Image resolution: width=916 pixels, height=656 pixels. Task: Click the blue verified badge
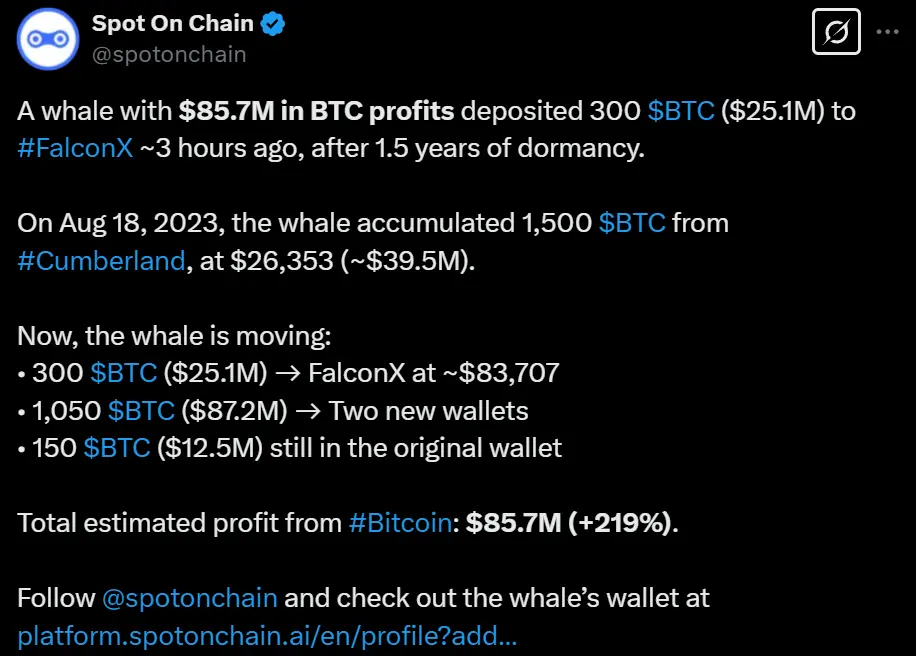pyautogui.click(x=273, y=24)
